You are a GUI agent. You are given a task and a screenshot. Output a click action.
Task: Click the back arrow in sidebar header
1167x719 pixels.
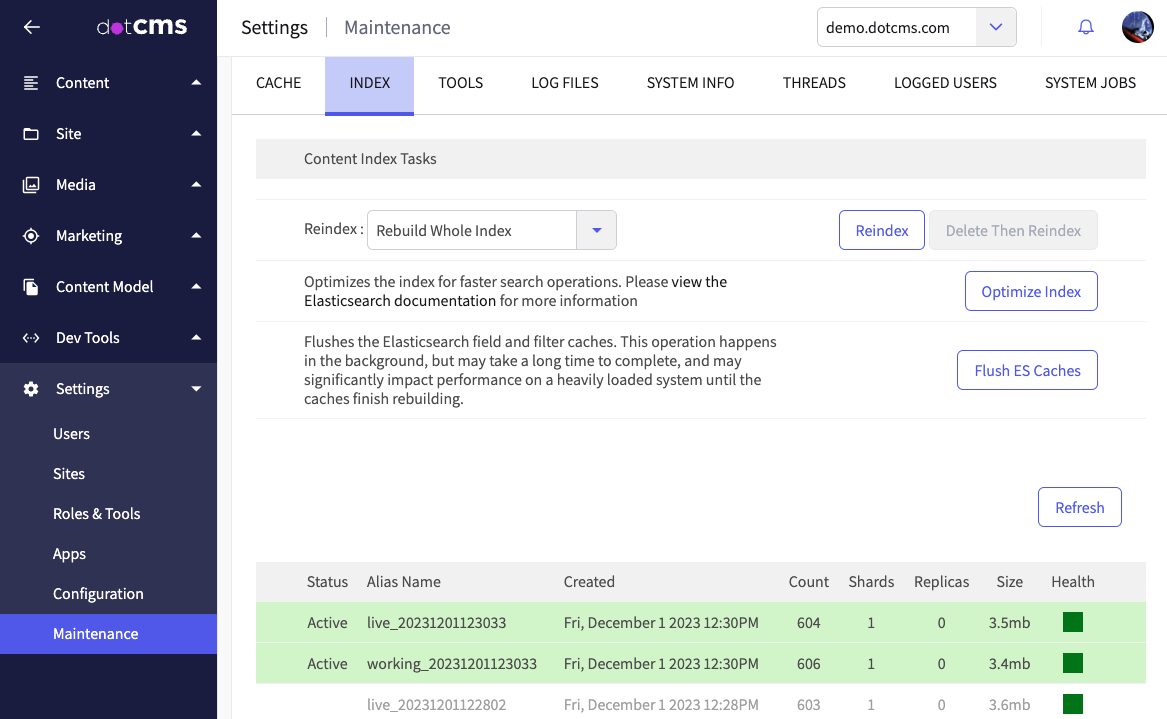coord(32,27)
